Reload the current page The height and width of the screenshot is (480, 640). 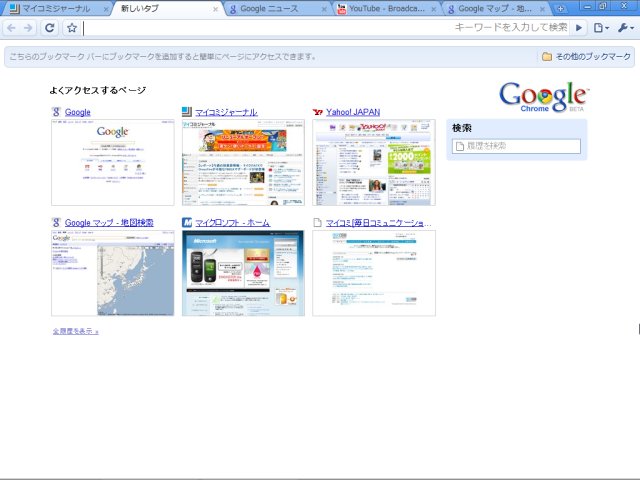[x=50, y=28]
